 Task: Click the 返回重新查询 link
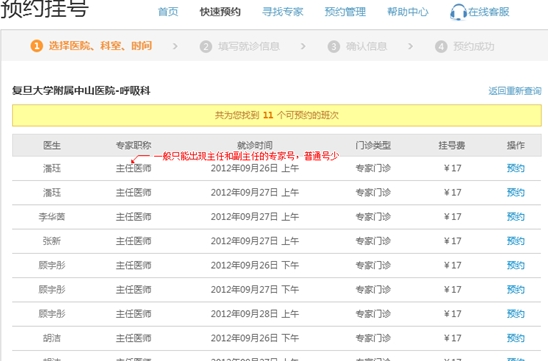[x=515, y=91]
